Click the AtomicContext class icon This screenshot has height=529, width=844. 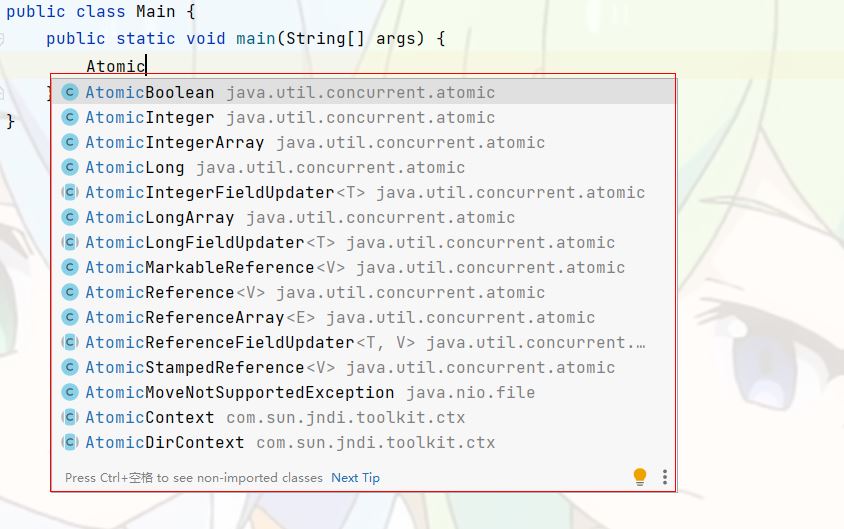(x=69, y=417)
